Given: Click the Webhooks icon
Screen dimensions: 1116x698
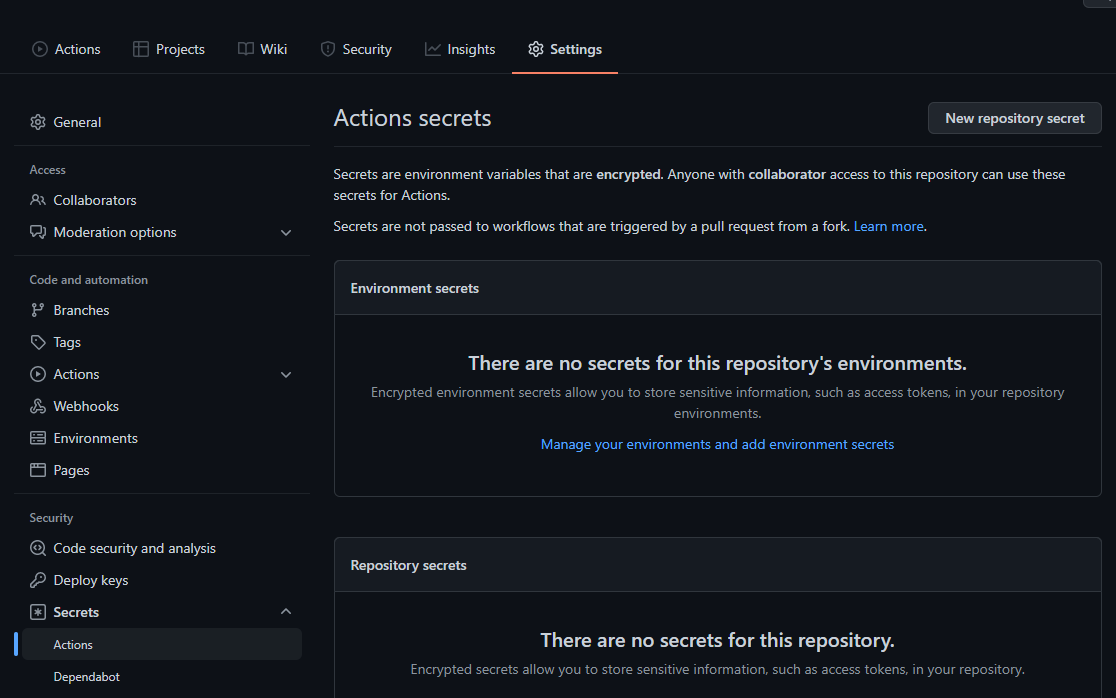Looking at the screenshot, I should click(x=38, y=406).
